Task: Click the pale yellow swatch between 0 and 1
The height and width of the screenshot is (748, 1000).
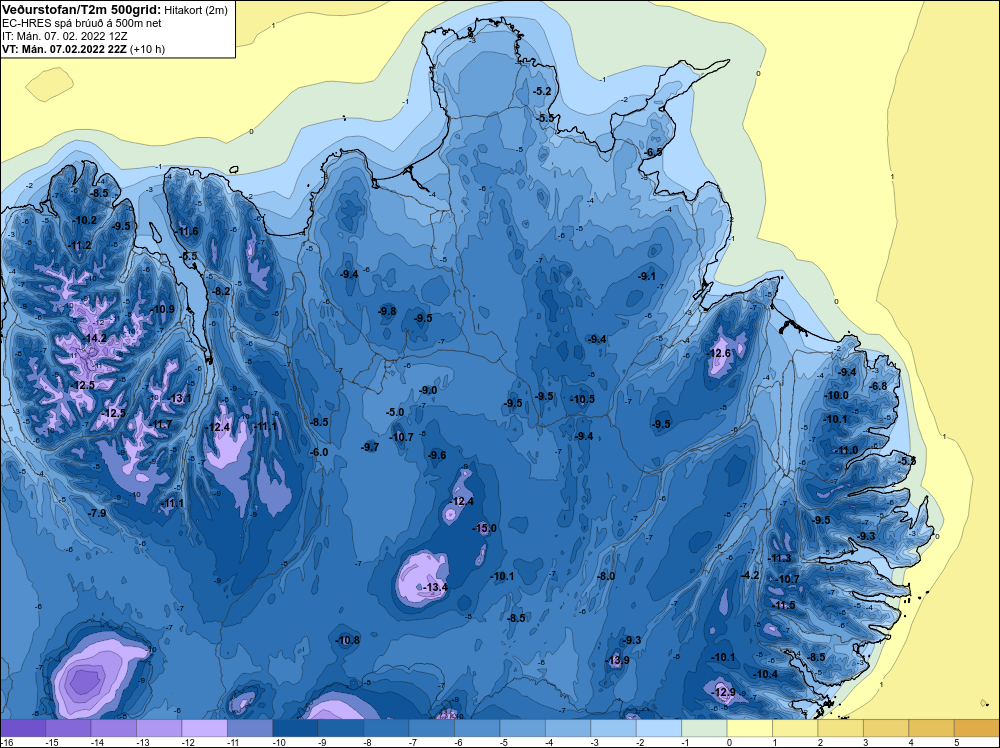Action: 750,728
